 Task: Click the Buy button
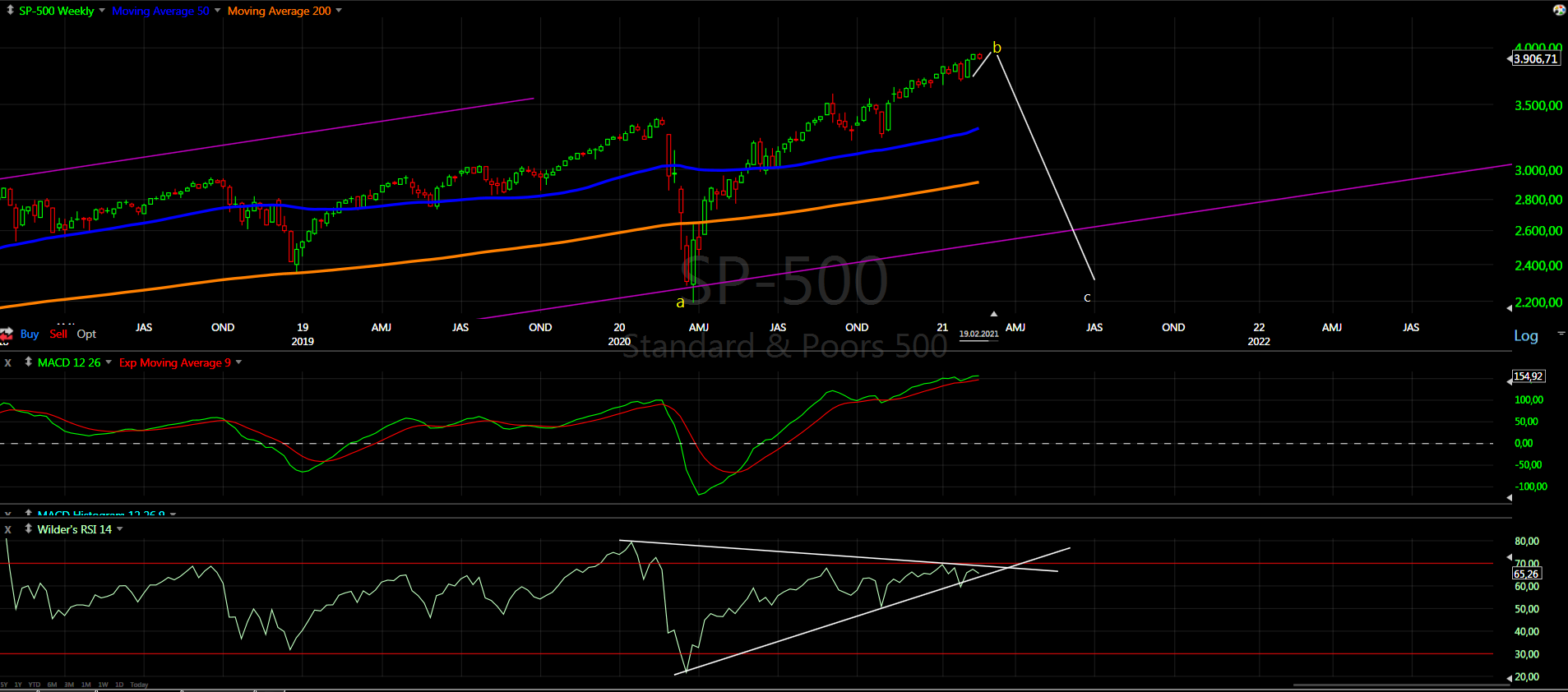point(30,334)
